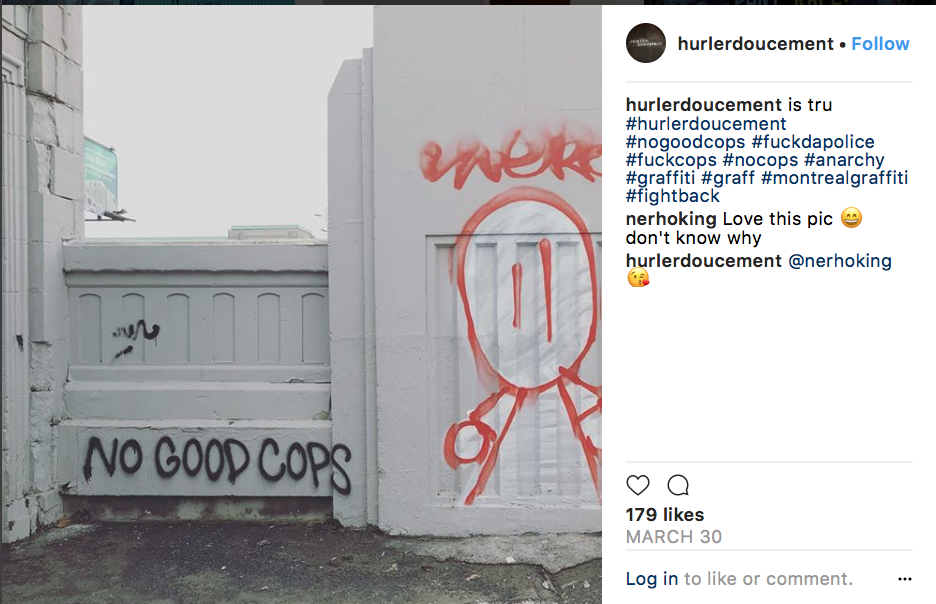The width and height of the screenshot is (936, 604).
Task: Click Log in to comment
Action: pos(652,579)
